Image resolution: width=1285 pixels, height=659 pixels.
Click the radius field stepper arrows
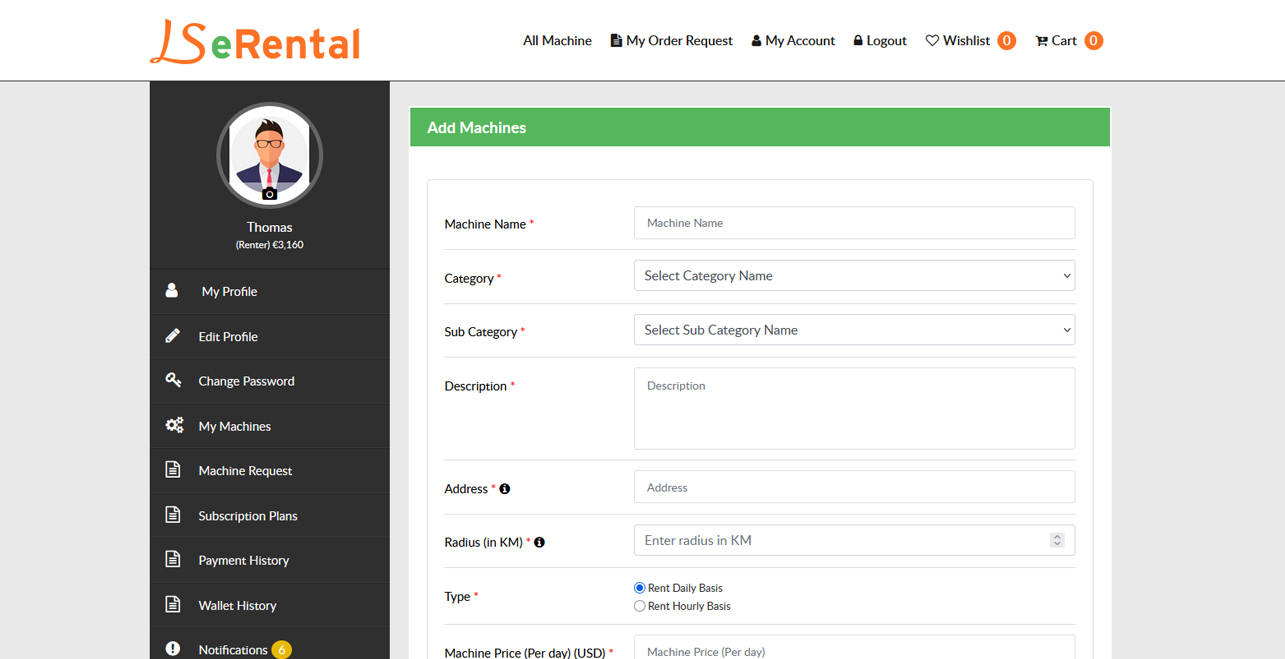coord(1057,540)
